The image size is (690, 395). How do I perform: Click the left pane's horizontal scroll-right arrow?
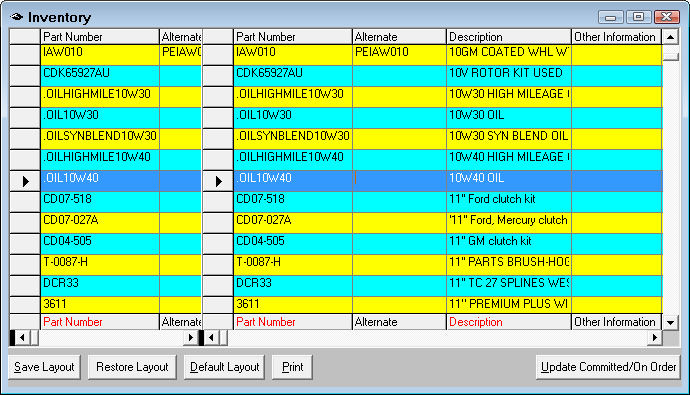191,338
